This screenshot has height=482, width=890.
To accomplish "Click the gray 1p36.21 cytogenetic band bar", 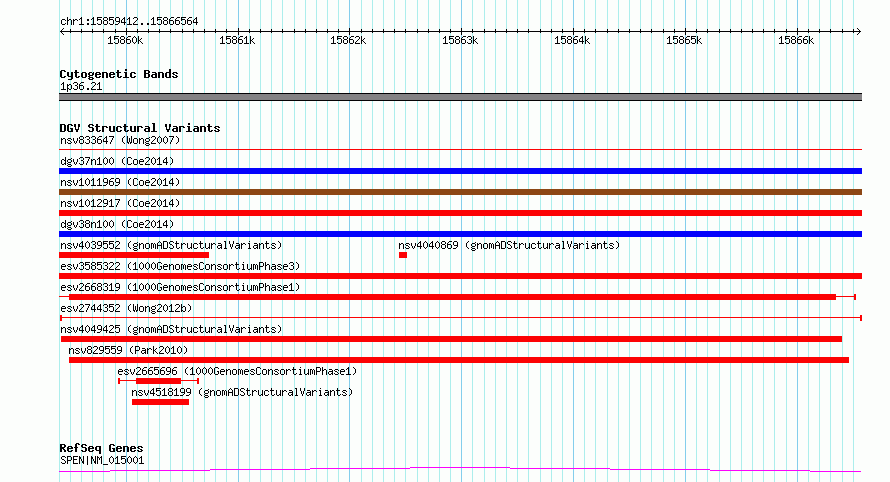I will click(x=460, y=97).
